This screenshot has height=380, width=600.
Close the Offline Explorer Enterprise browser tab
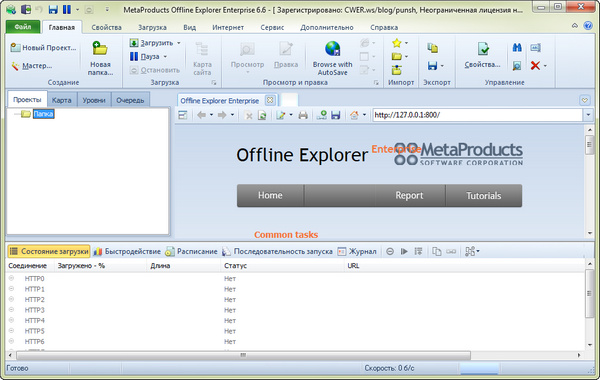click(x=270, y=100)
